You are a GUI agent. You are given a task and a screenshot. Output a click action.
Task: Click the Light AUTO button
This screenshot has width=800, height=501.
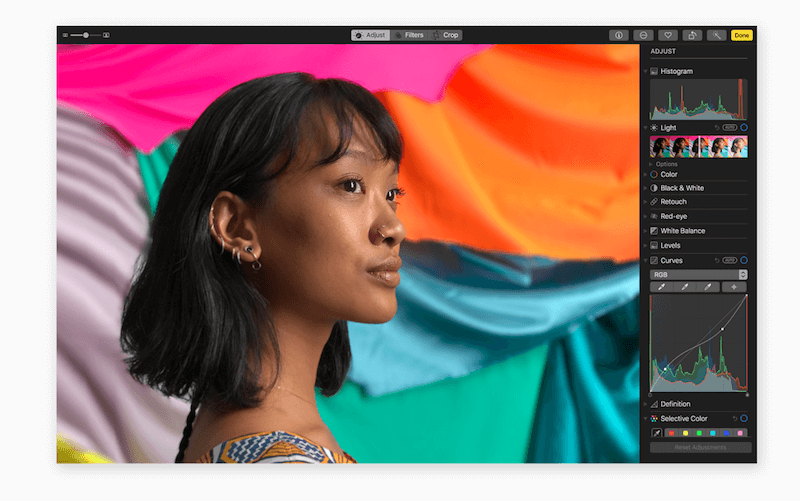(x=729, y=128)
